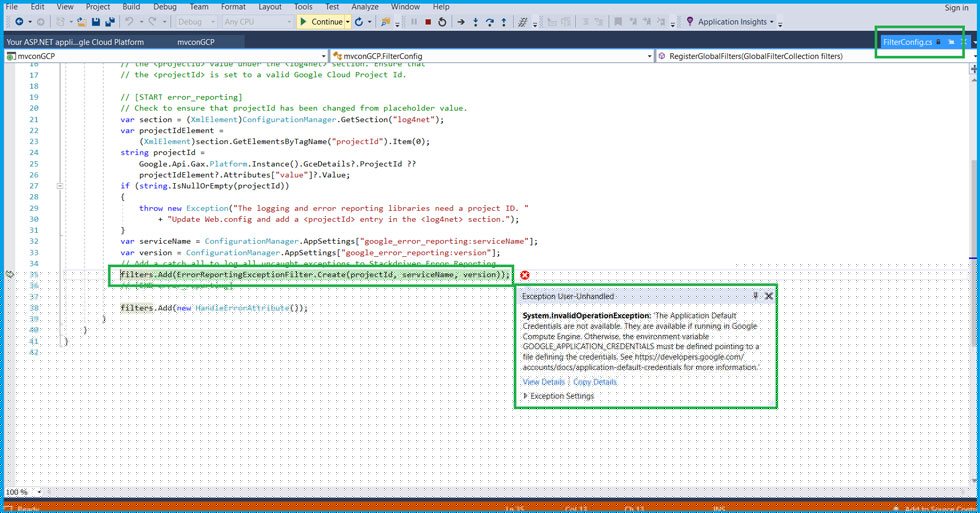Screen dimensions: 980x513
Task: Stop debugging with the red square icon
Action: tap(428, 22)
